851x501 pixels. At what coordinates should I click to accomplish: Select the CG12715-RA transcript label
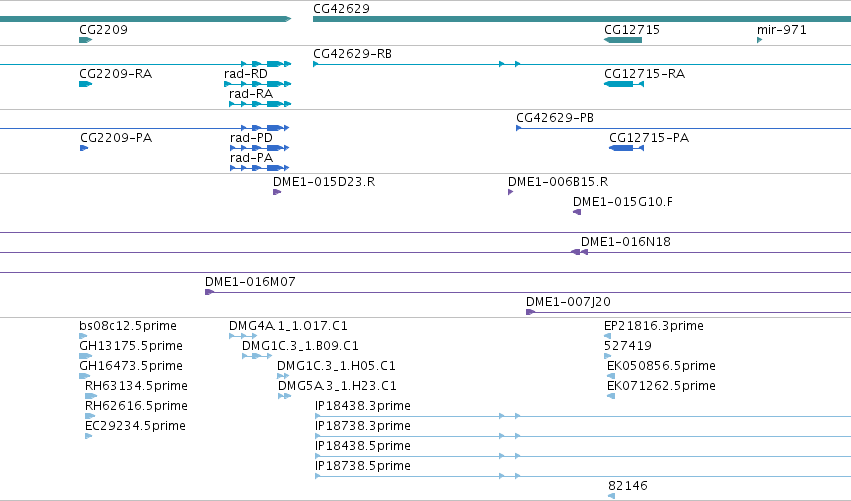(x=644, y=73)
